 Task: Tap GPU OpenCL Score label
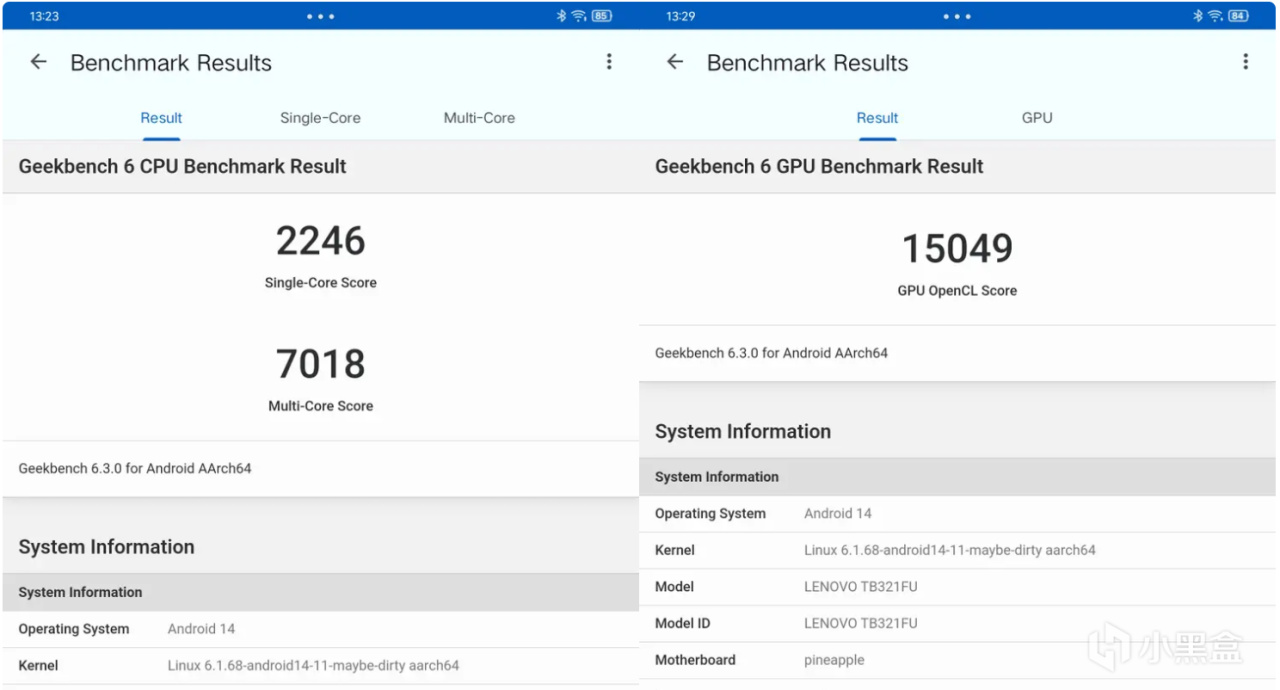click(957, 291)
